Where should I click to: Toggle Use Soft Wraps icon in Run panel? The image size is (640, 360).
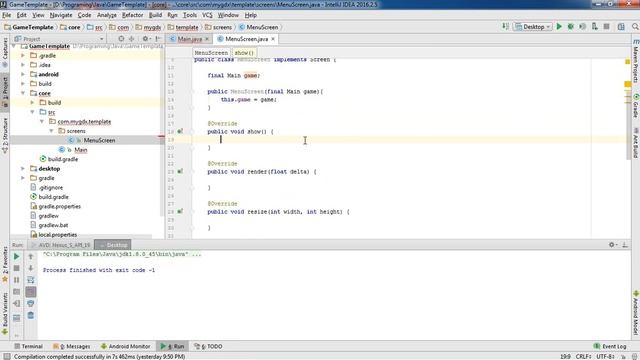point(31,280)
